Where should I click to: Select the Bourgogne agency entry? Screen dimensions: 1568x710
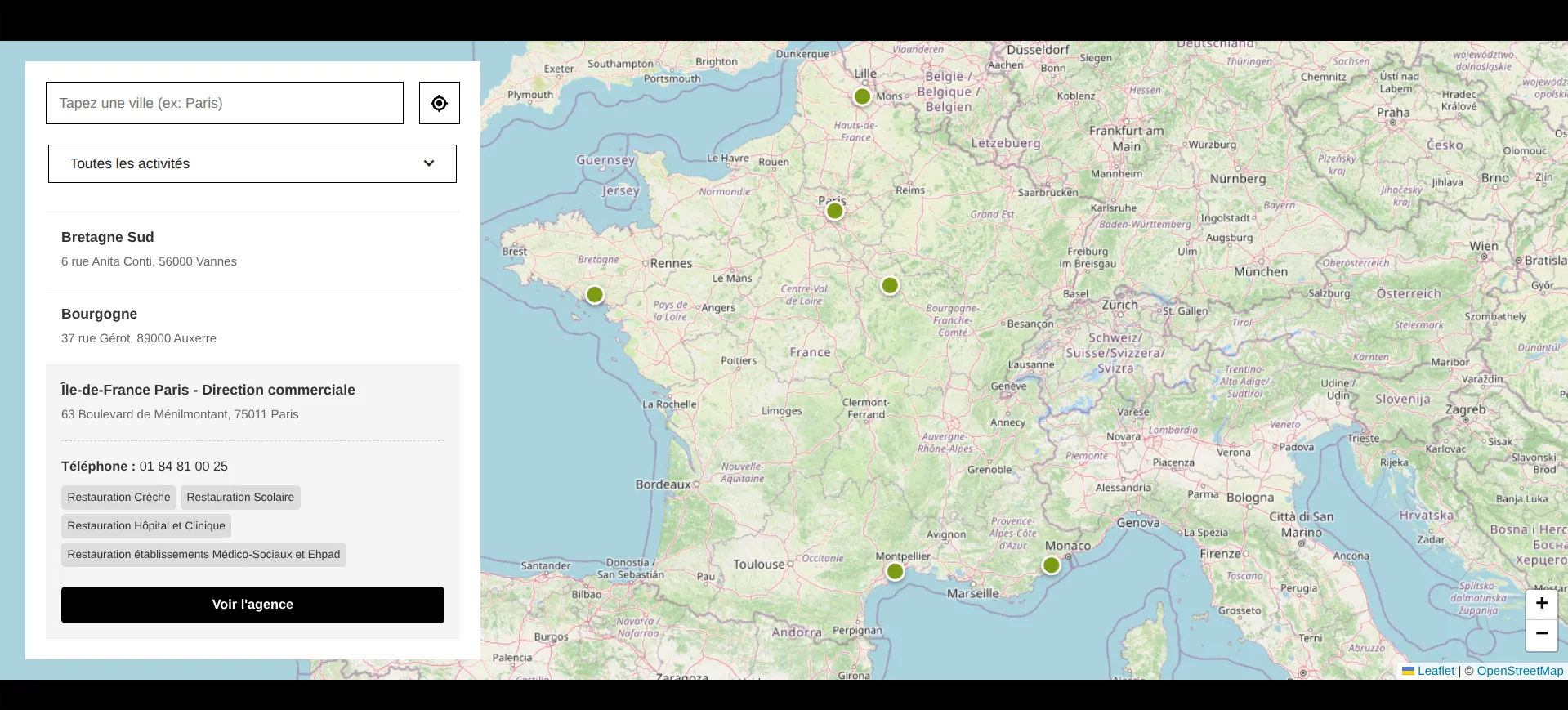(252, 326)
